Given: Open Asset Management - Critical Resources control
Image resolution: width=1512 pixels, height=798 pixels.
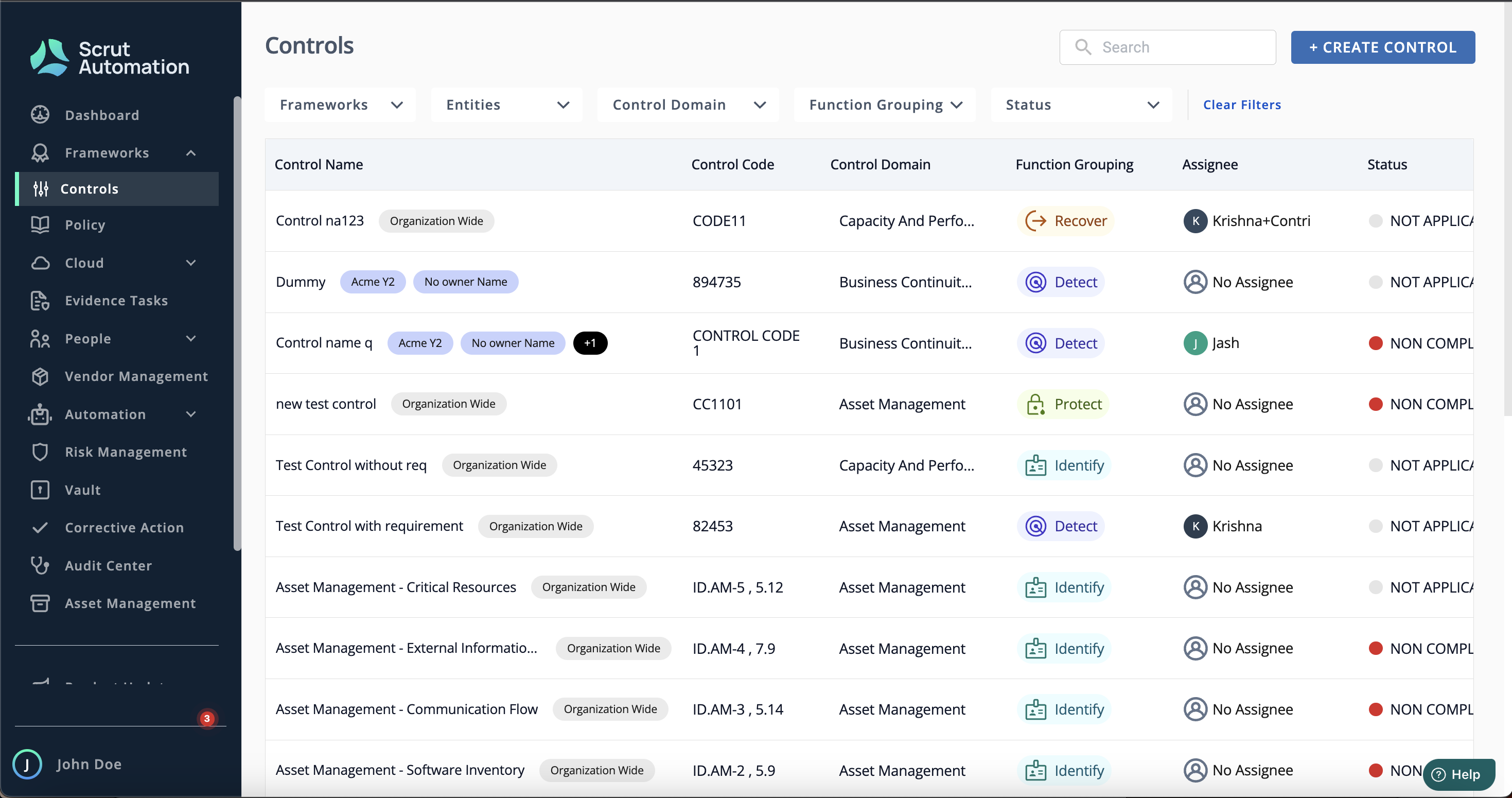Looking at the screenshot, I should (x=396, y=587).
